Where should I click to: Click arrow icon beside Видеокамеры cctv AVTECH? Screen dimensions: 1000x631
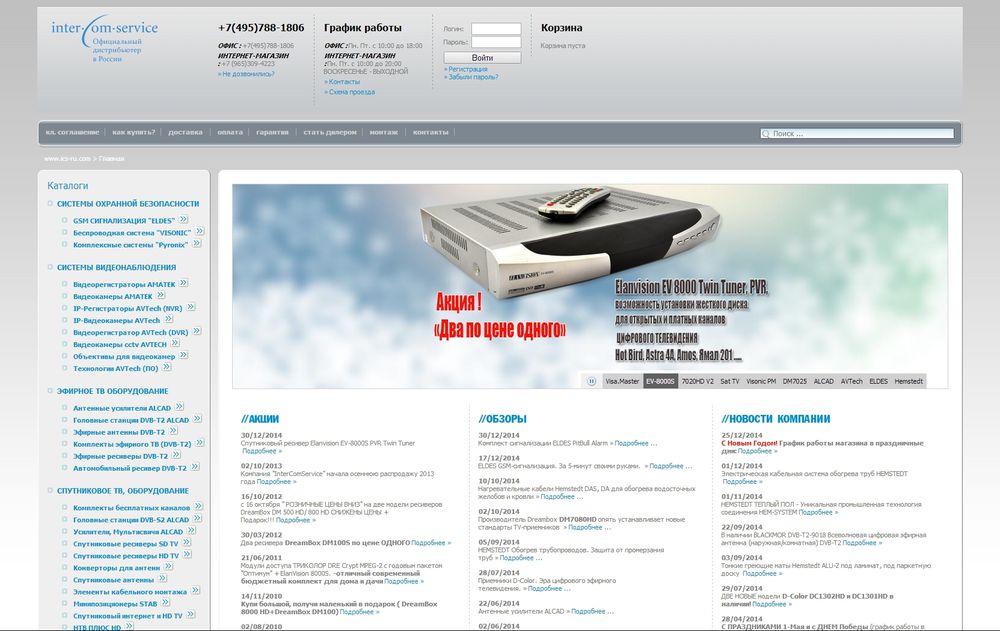point(175,343)
